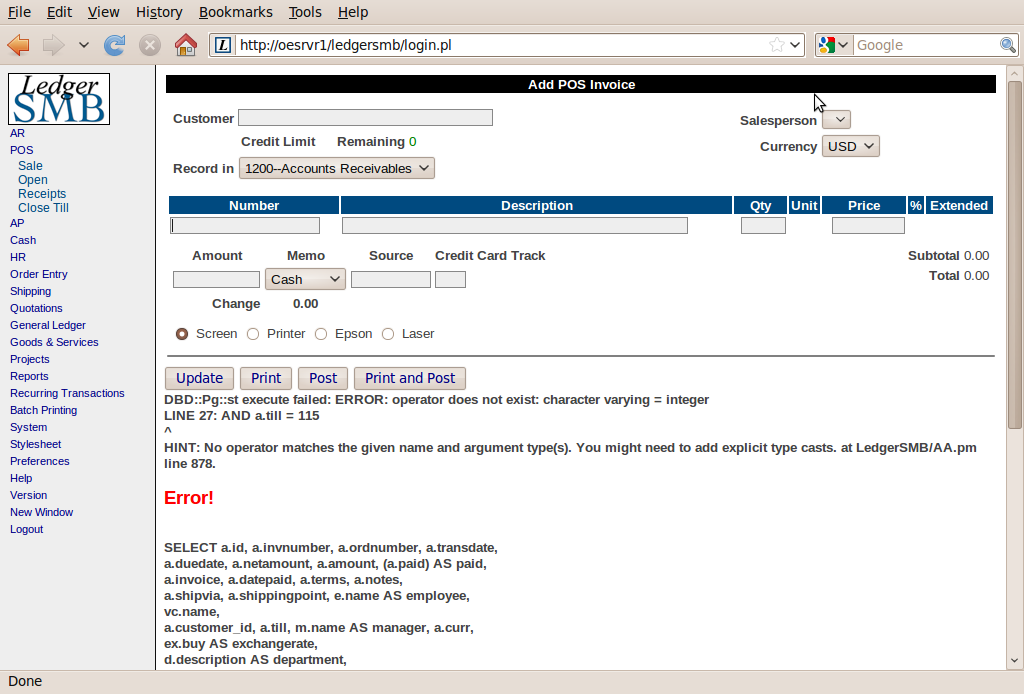
Task: Click the Customer input field
Action: 366,118
